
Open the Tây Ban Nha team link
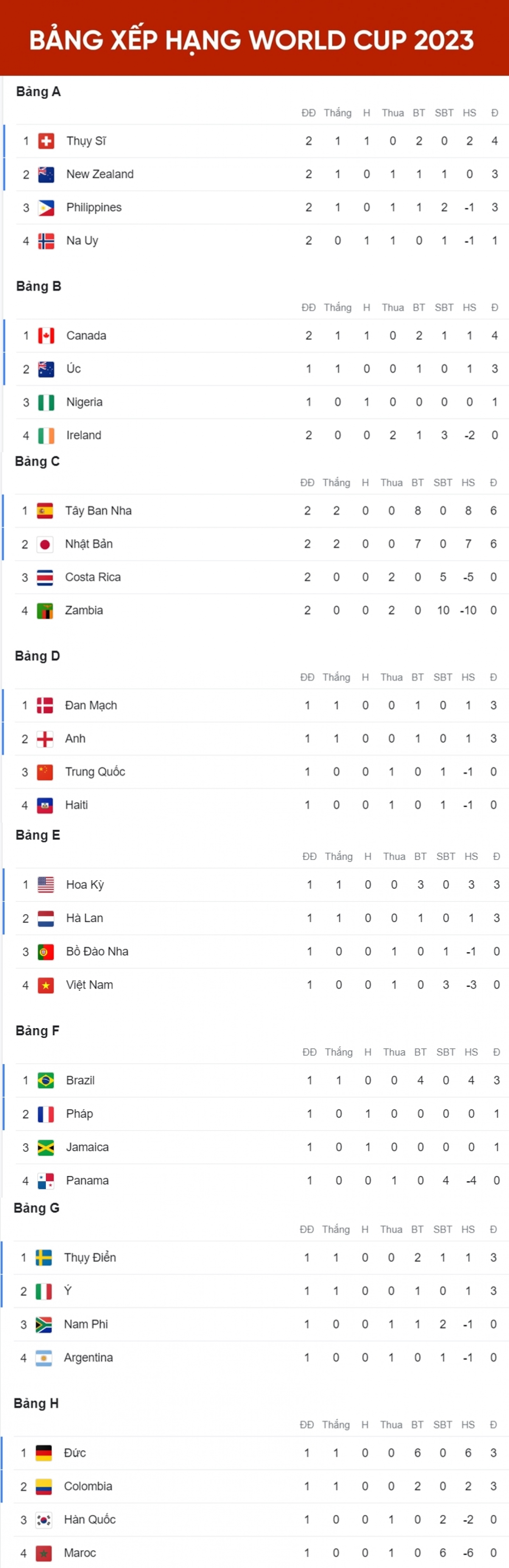(98, 511)
